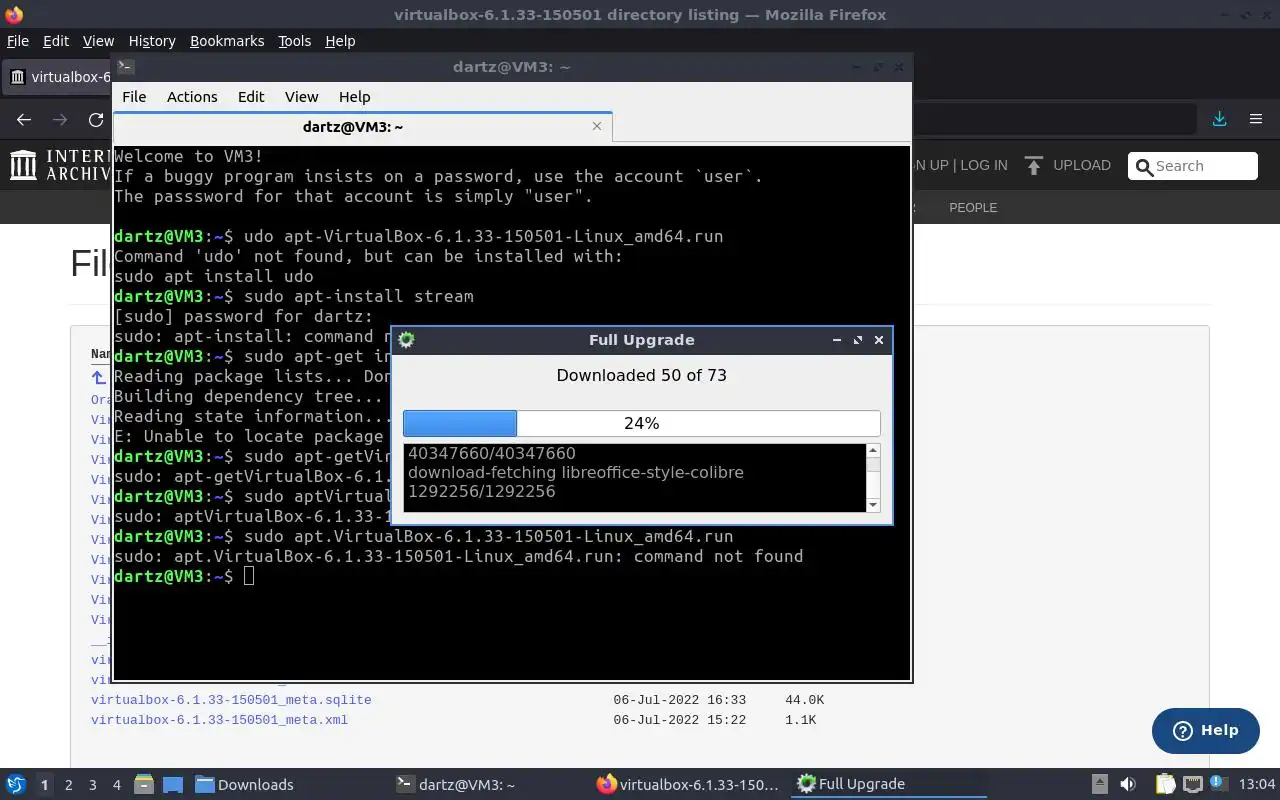The height and width of the screenshot is (800, 1280).
Task: Open the terminal Edit menu
Action: pyautogui.click(x=251, y=96)
